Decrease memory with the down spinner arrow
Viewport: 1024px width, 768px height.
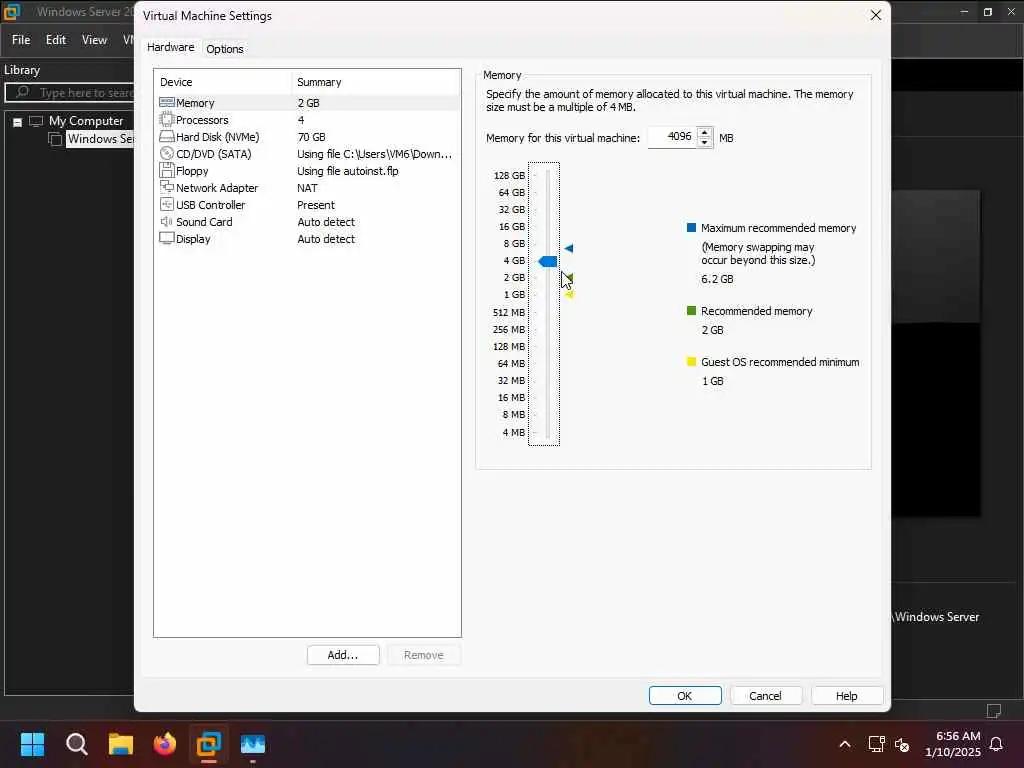click(704, 142)
